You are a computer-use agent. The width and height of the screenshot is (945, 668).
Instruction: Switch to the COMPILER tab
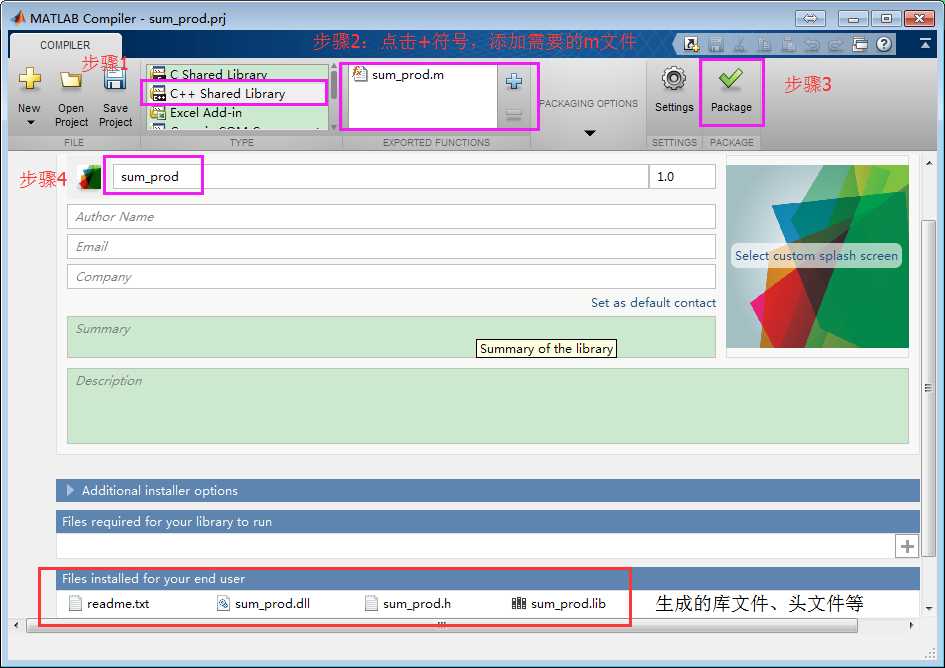65,45
